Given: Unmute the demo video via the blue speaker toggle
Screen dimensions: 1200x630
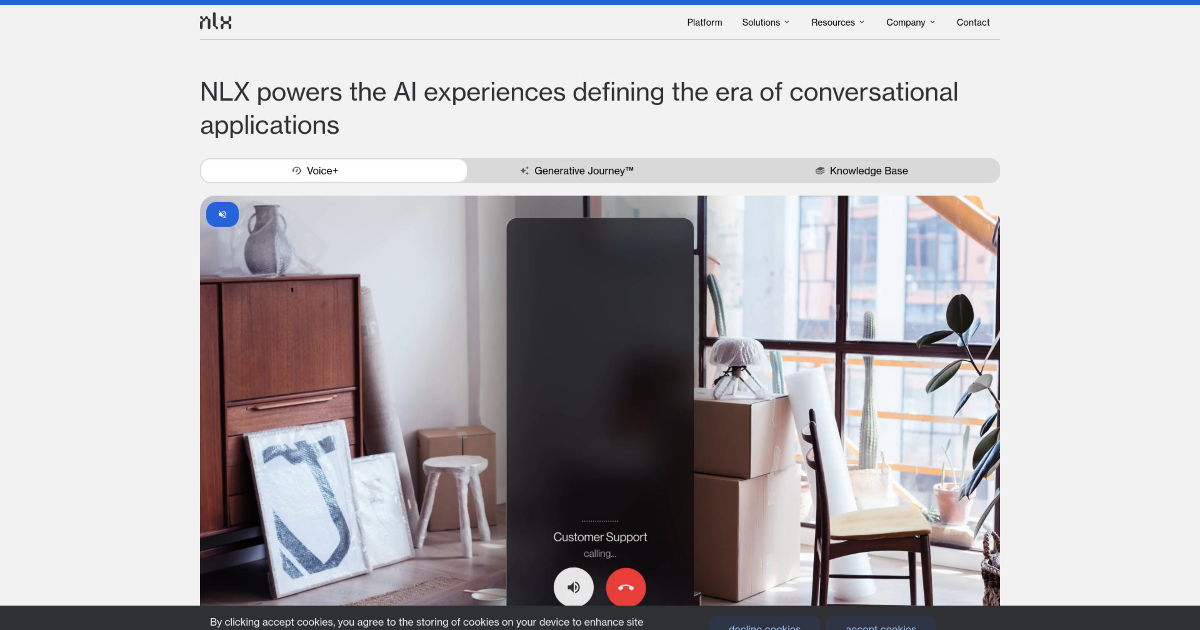Looking at the screenshot, I should tap(222, 214).
